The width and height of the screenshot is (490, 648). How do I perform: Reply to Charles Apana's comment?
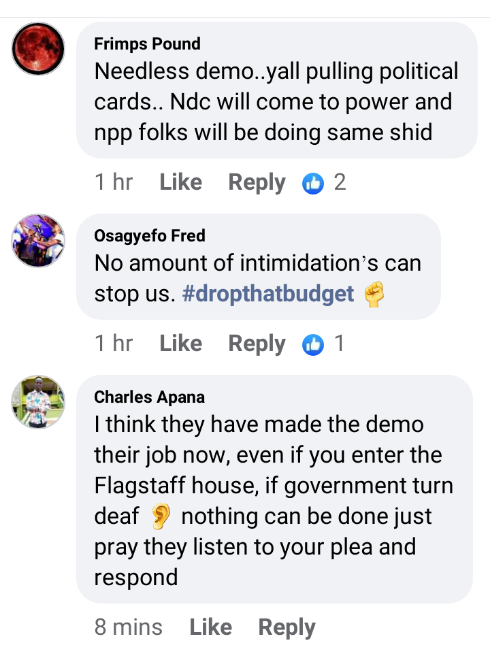point(287,628)
